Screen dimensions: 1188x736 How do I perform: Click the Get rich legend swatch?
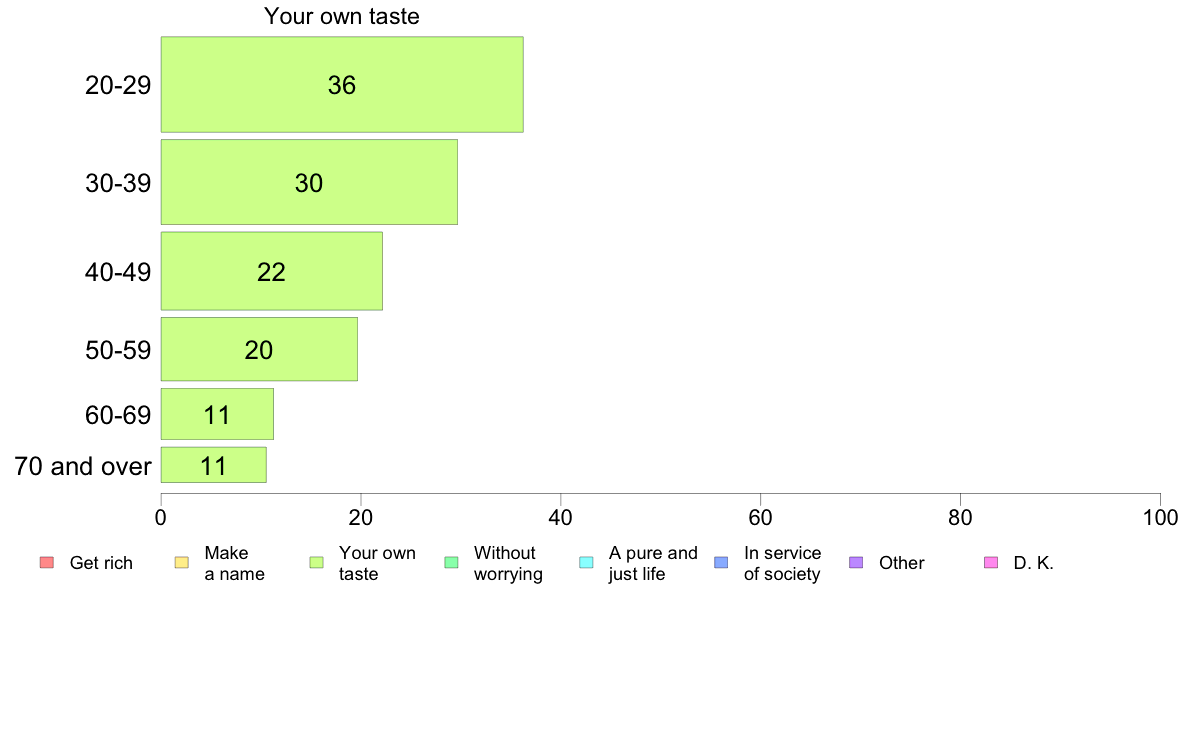point(47,562)
